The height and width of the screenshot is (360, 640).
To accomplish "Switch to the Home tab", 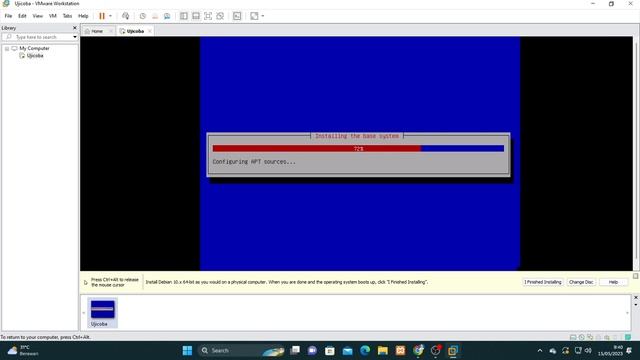I will coord(97,31).
